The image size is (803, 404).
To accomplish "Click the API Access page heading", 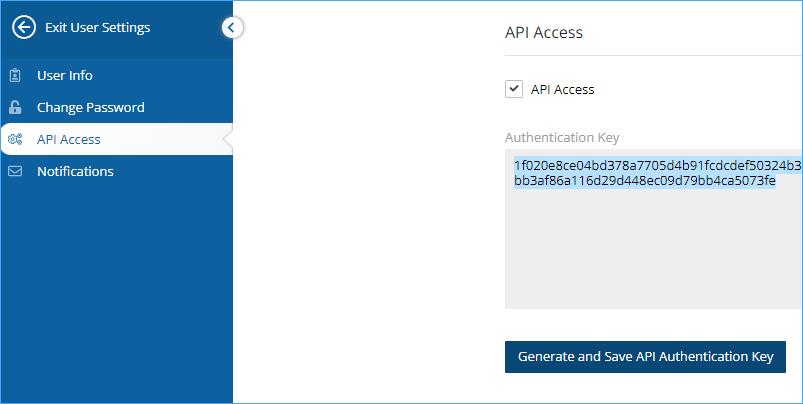I will (544, 32).
